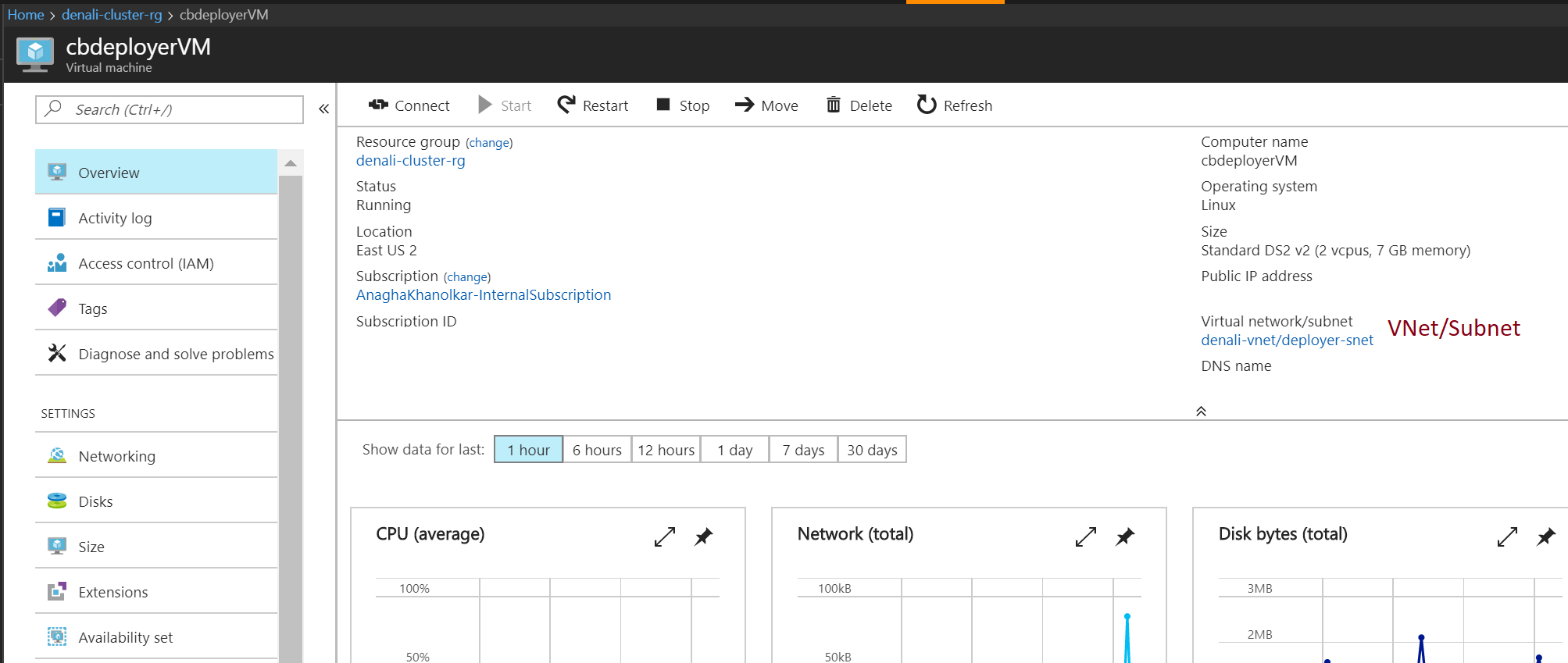This screenshot has width=1568, height=663.
Task: Click the Restart button
Action: [593, 105]
